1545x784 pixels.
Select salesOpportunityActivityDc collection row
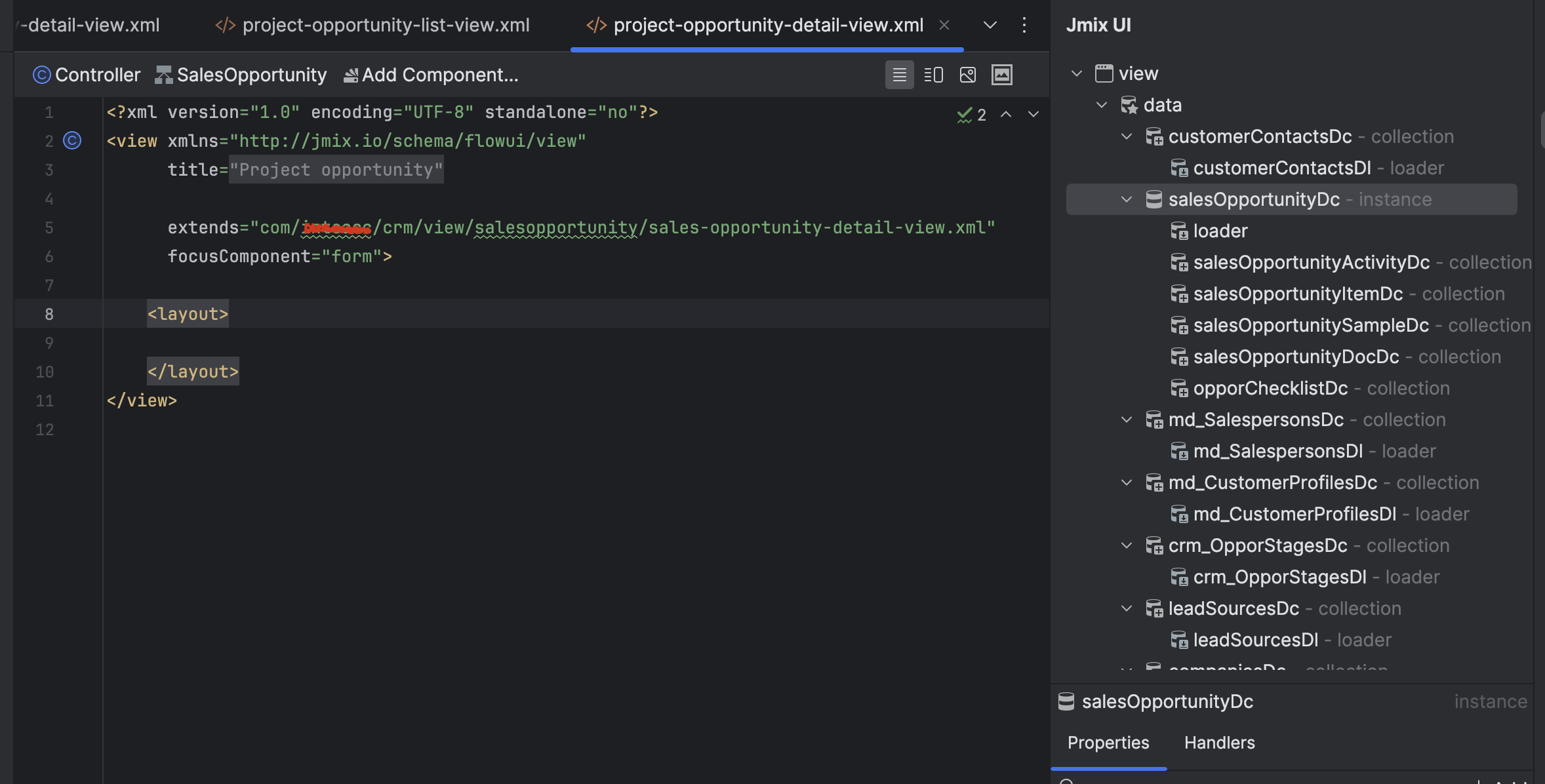1292,262
